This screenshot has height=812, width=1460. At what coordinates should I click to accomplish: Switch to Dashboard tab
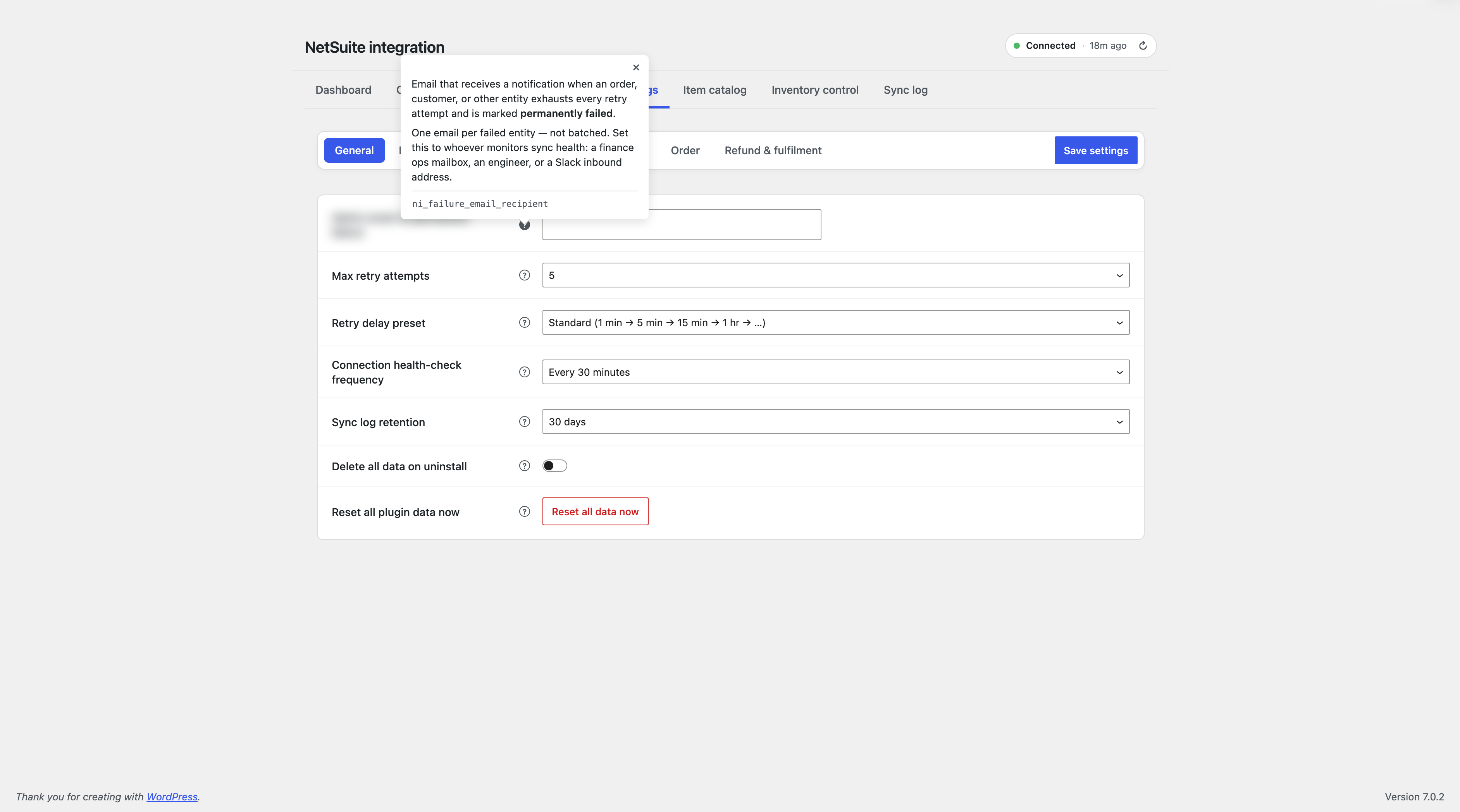(343, 90)
